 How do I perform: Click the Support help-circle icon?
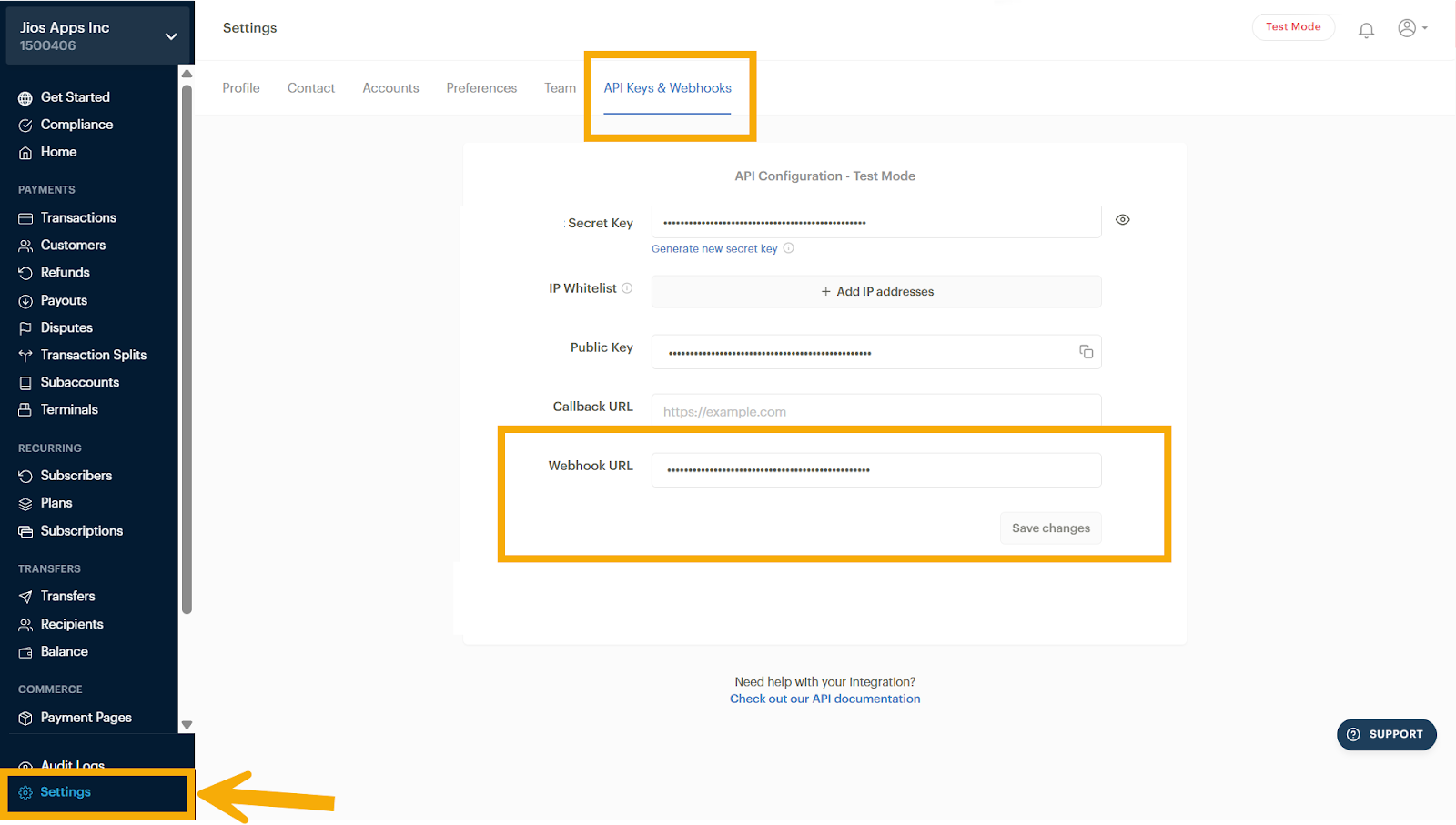(1353, 734)
